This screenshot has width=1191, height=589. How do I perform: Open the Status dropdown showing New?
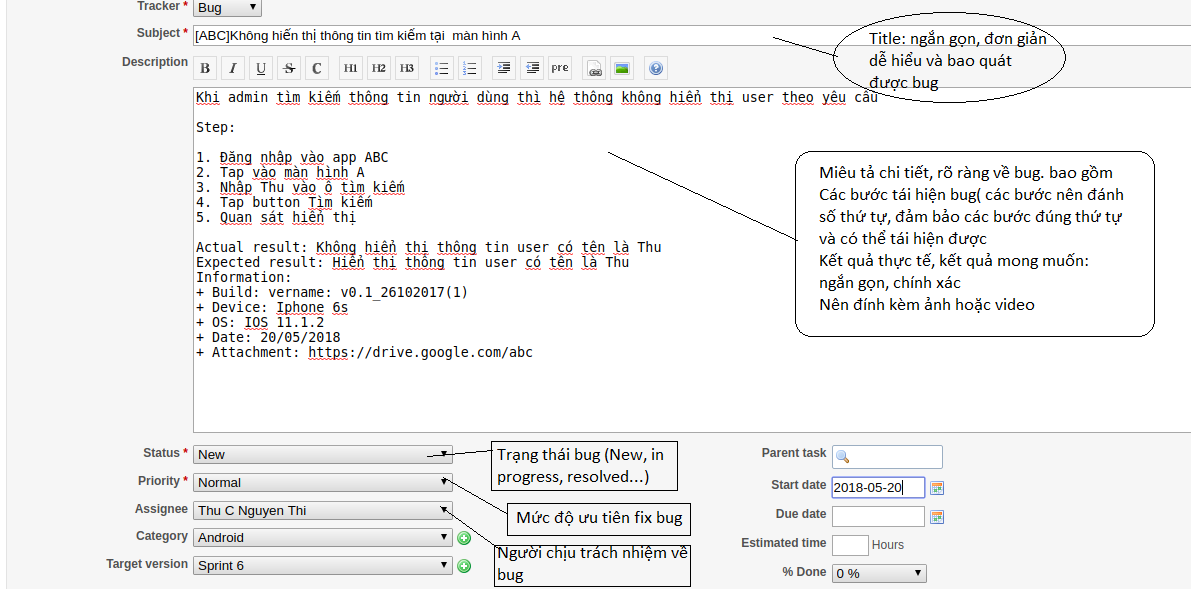323,454
